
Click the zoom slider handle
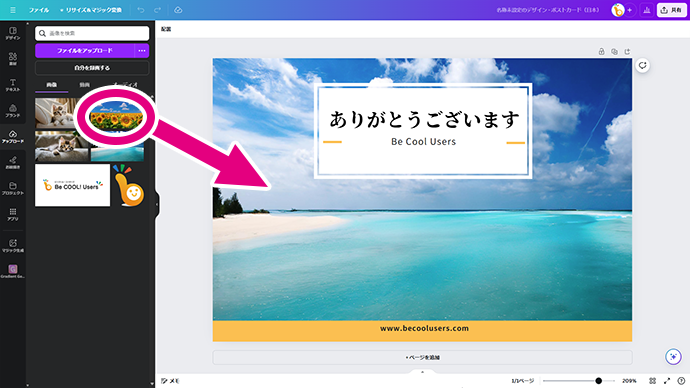click(598, 381)
